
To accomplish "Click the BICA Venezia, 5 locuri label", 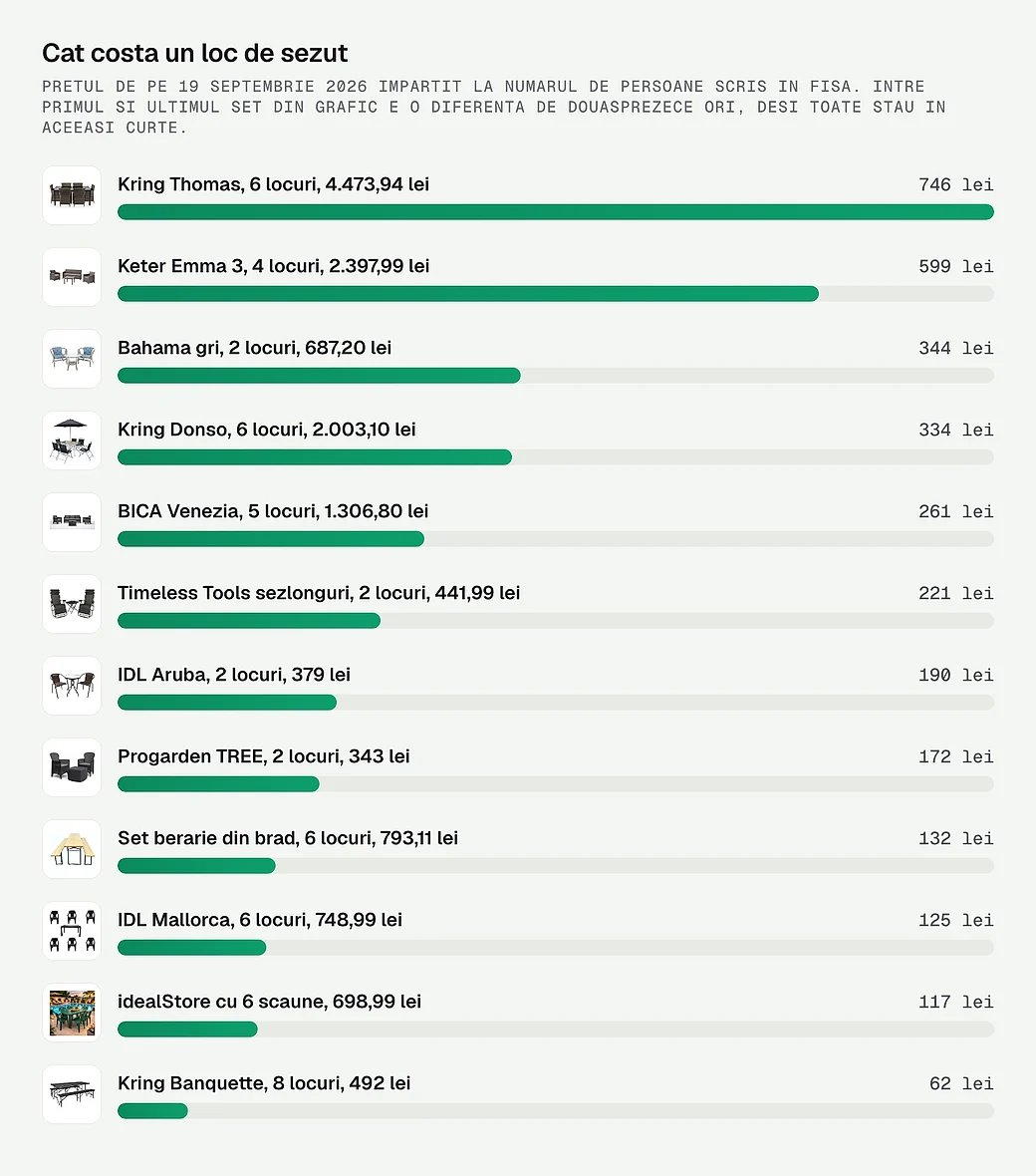I will (273, 510).
